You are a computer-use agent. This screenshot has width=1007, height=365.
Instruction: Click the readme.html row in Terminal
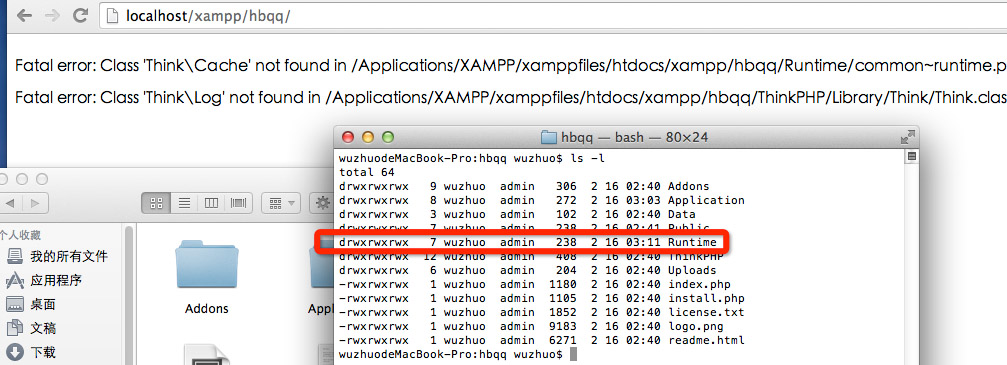coord(541,340)
